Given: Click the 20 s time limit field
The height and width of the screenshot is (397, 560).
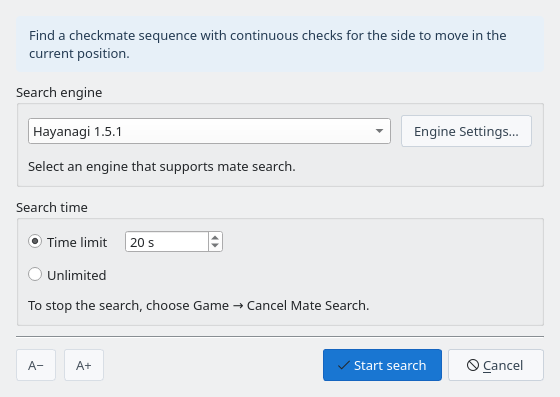Looking at the screenshot, I should pos(167,242).
